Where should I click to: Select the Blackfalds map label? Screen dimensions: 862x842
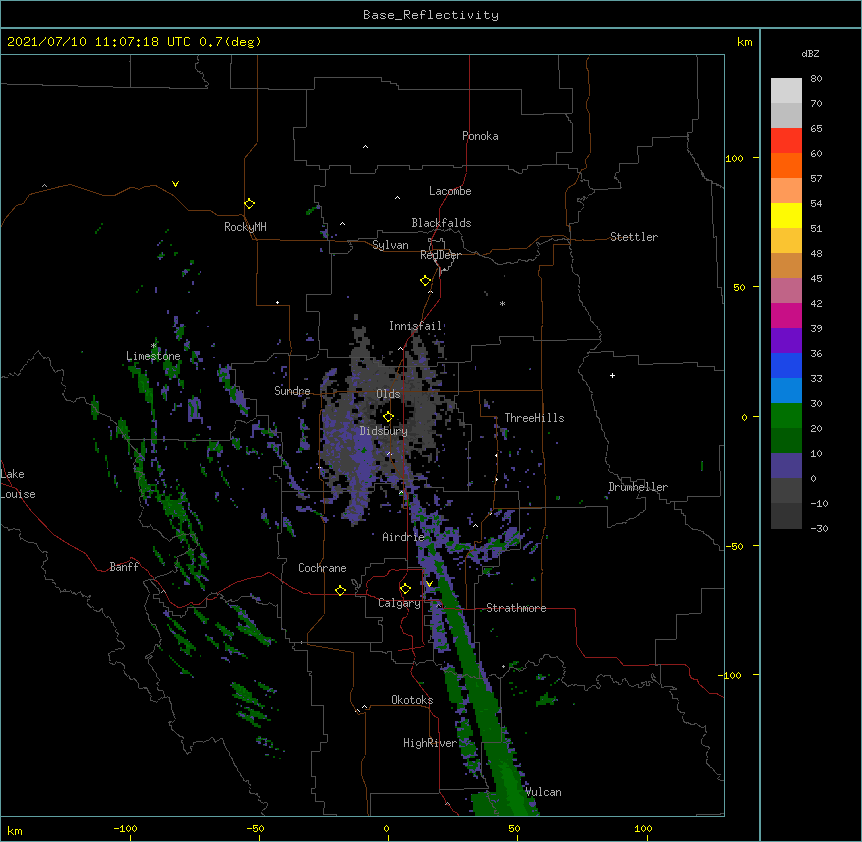pos(441,223)
